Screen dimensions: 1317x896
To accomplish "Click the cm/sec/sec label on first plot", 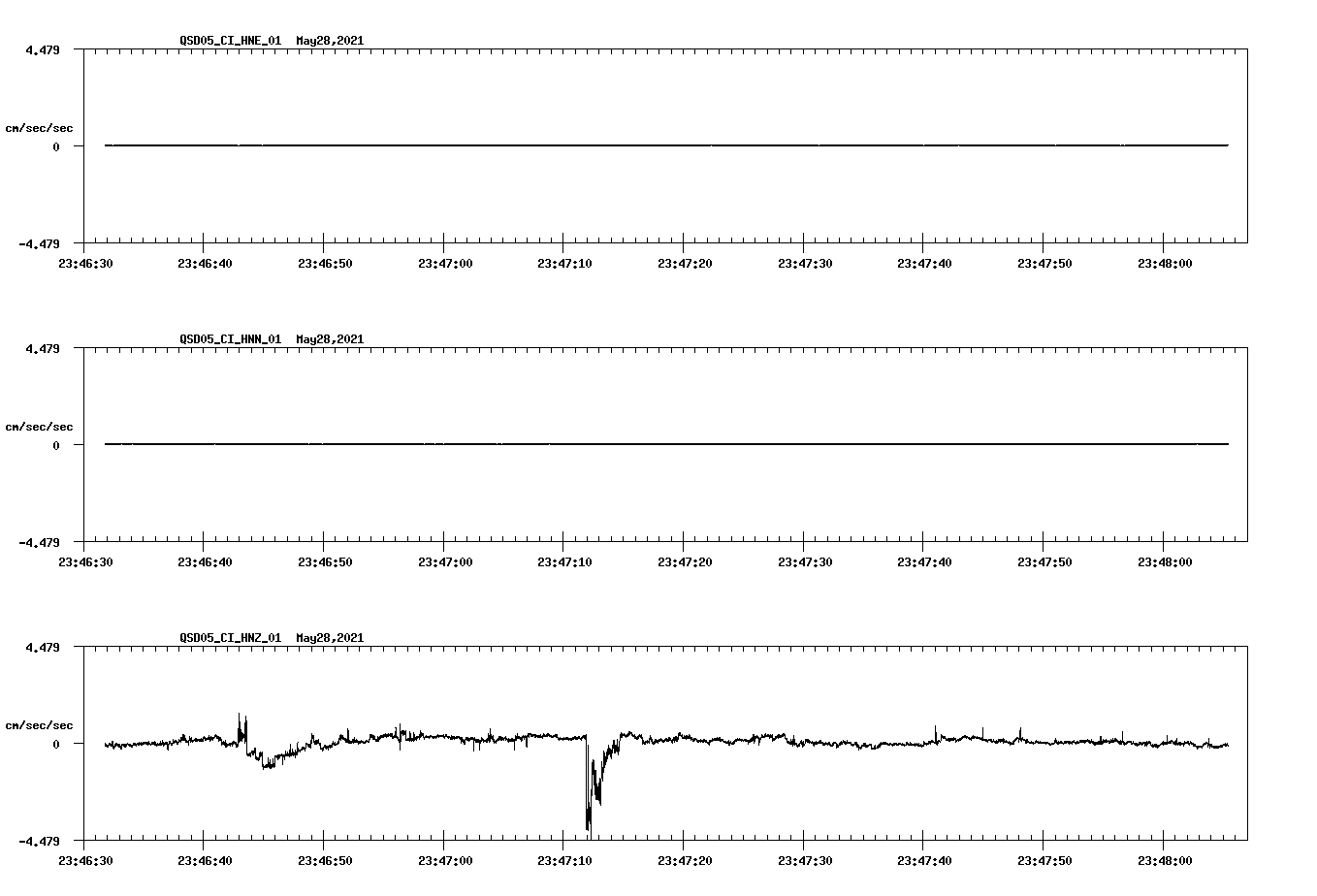I will pyautogui.click(x=40, y=127).
